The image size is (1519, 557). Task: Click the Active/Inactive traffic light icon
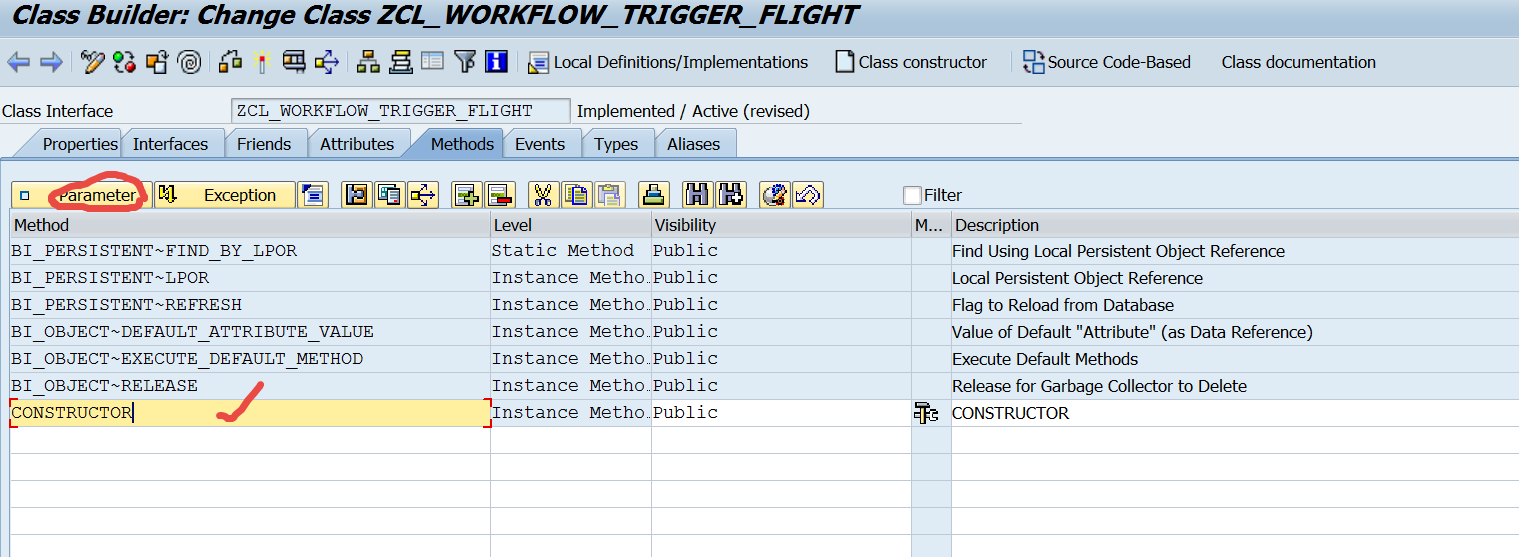click(x=125, y=62)
